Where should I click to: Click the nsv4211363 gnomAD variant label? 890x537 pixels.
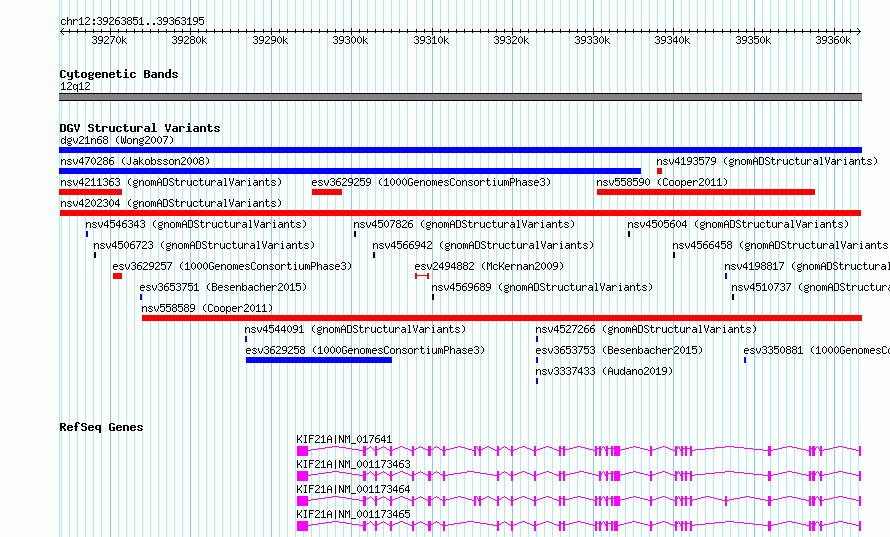[171, 182]
